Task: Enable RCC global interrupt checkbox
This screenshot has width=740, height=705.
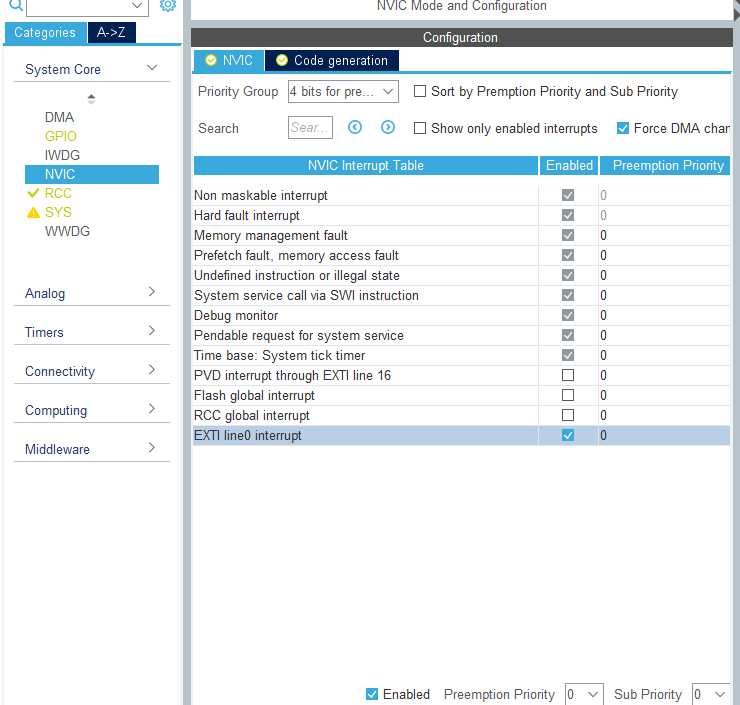Action: point(568,415)
